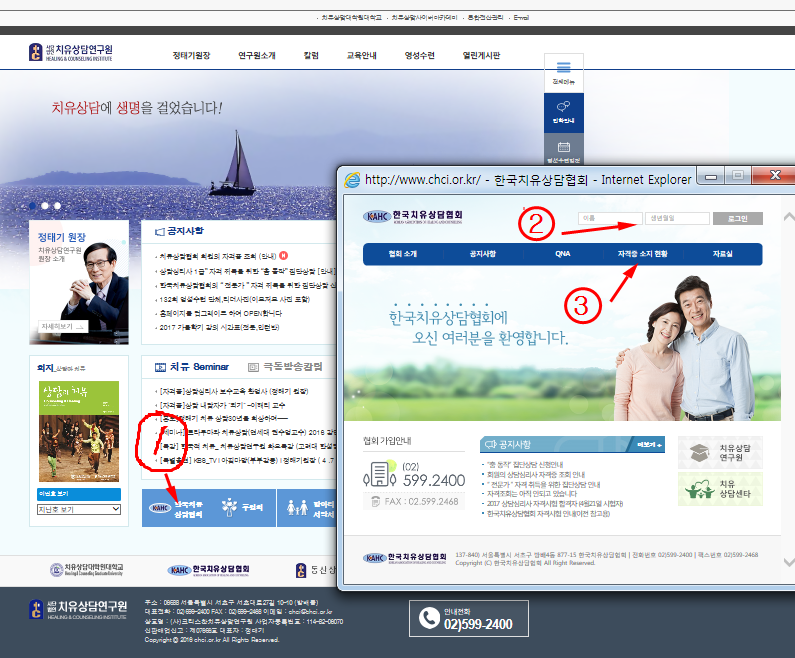This screenshot has height=658, width=795.
Task: Click the 통합전산관리 link in top bar
Action: click(485, 17)
